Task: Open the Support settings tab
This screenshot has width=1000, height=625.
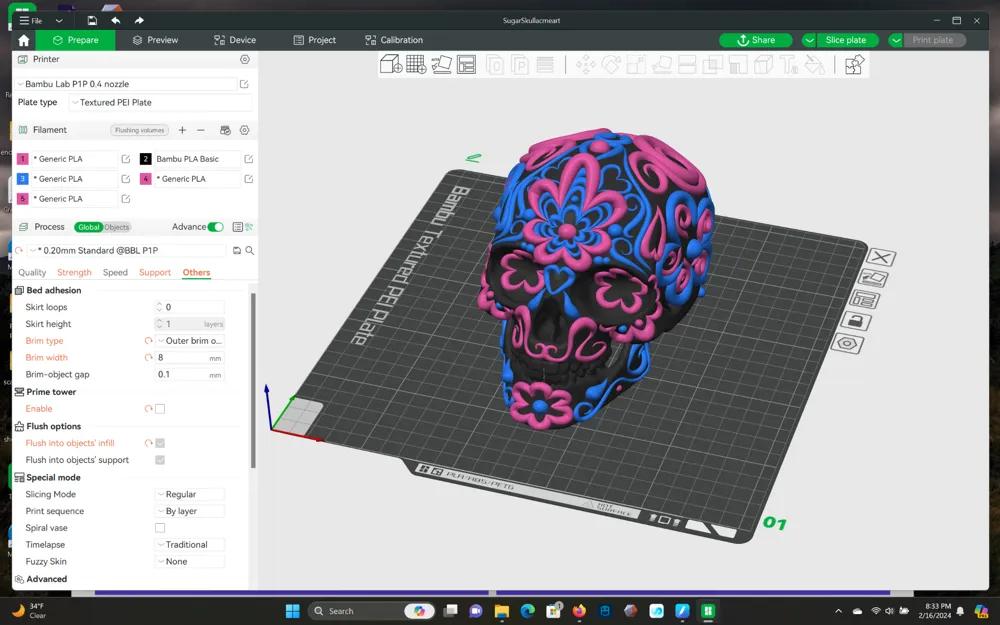Action: coord(155,272)
